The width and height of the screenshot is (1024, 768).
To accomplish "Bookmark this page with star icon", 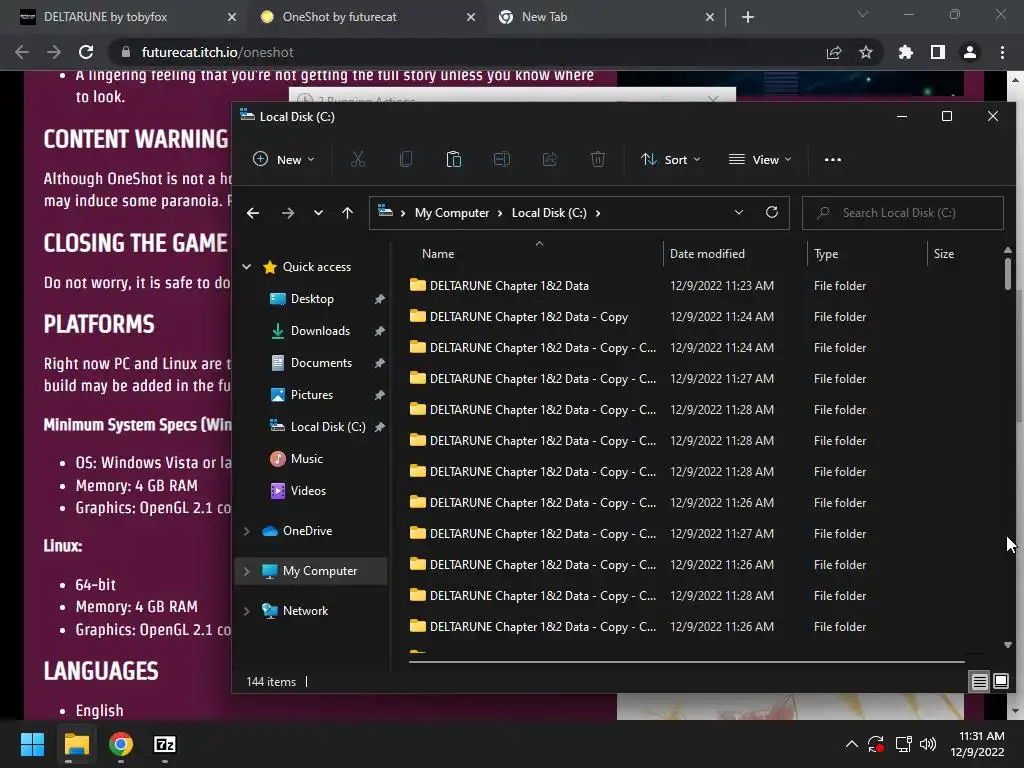I will point(866,52).
